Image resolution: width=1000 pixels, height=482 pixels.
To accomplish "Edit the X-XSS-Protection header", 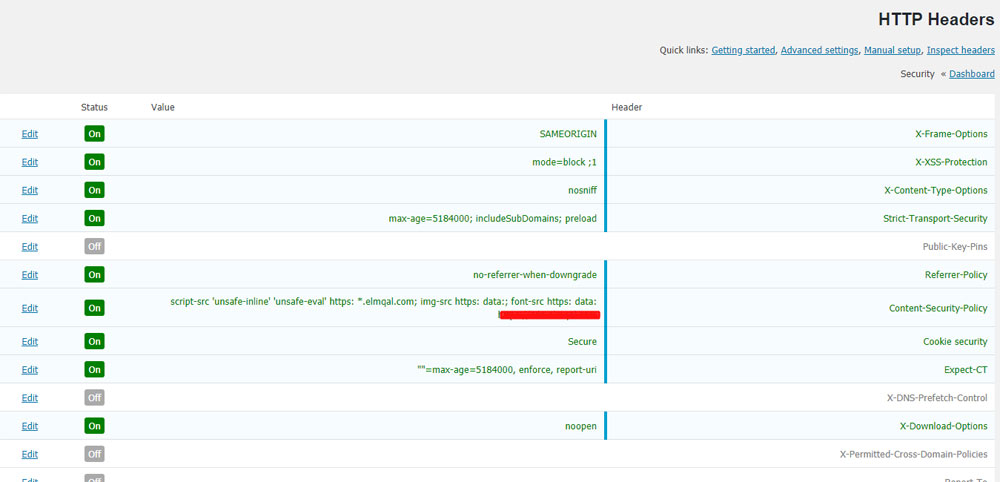I will (x=29, y=162).
